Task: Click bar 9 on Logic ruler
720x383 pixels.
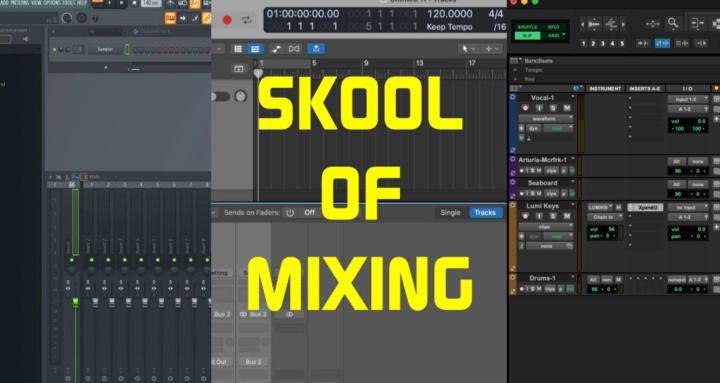Action: pos(366,63)
